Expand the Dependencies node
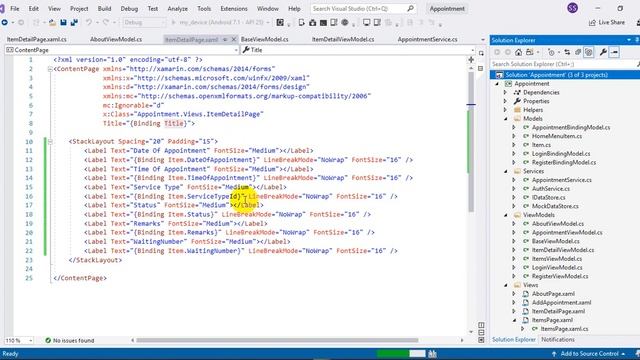This screenshot has height=360, width=640. (x=506, y=93)
